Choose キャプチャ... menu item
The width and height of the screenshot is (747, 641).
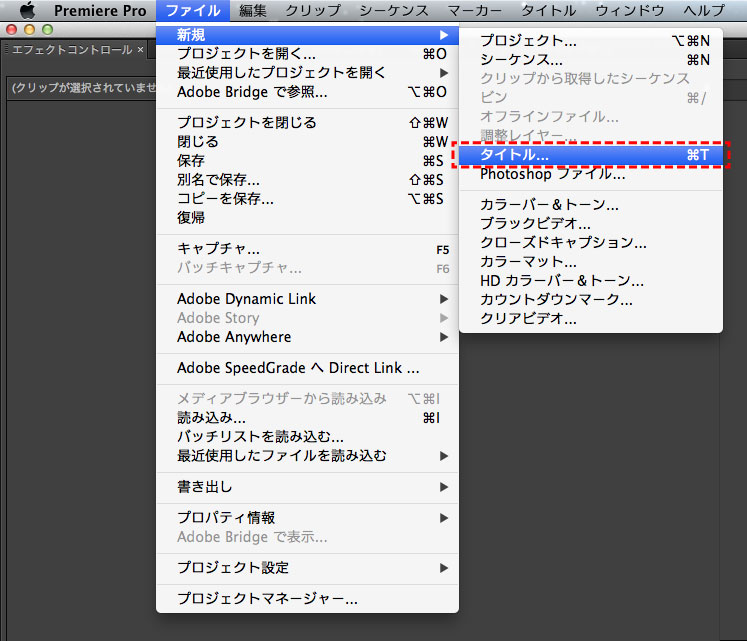pos(307,249)
